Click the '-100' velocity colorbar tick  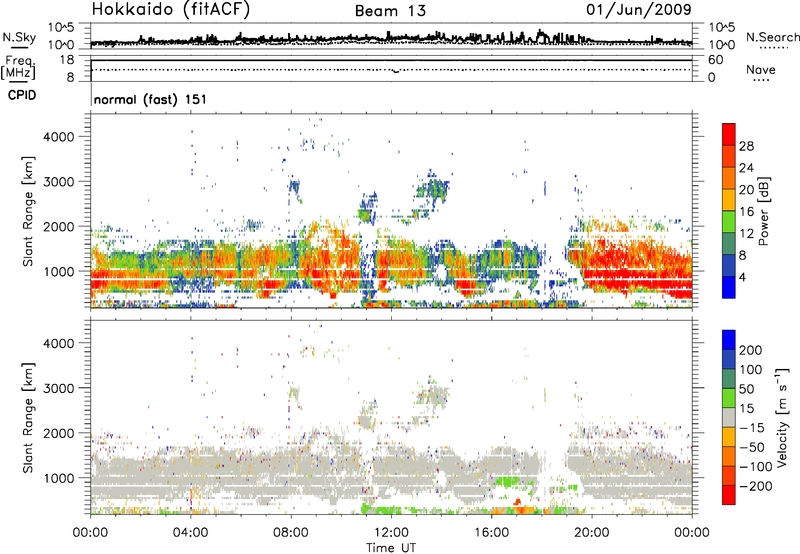coord(756,467)
